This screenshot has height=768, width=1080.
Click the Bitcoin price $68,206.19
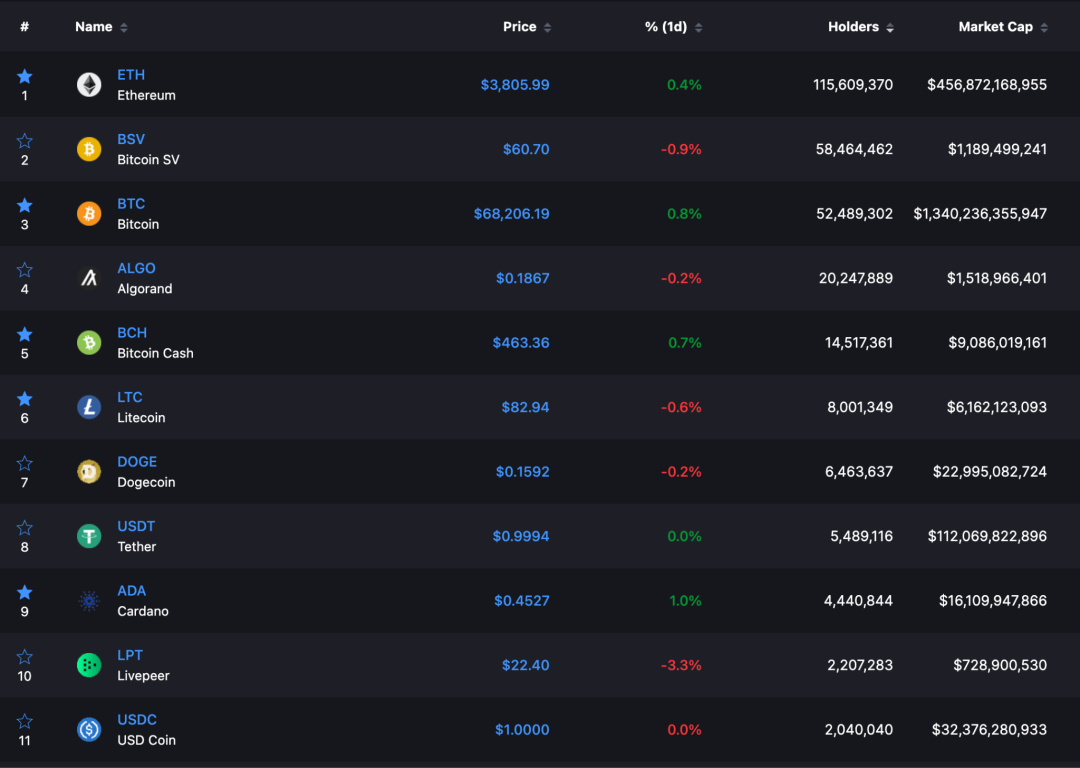(511, 214)
